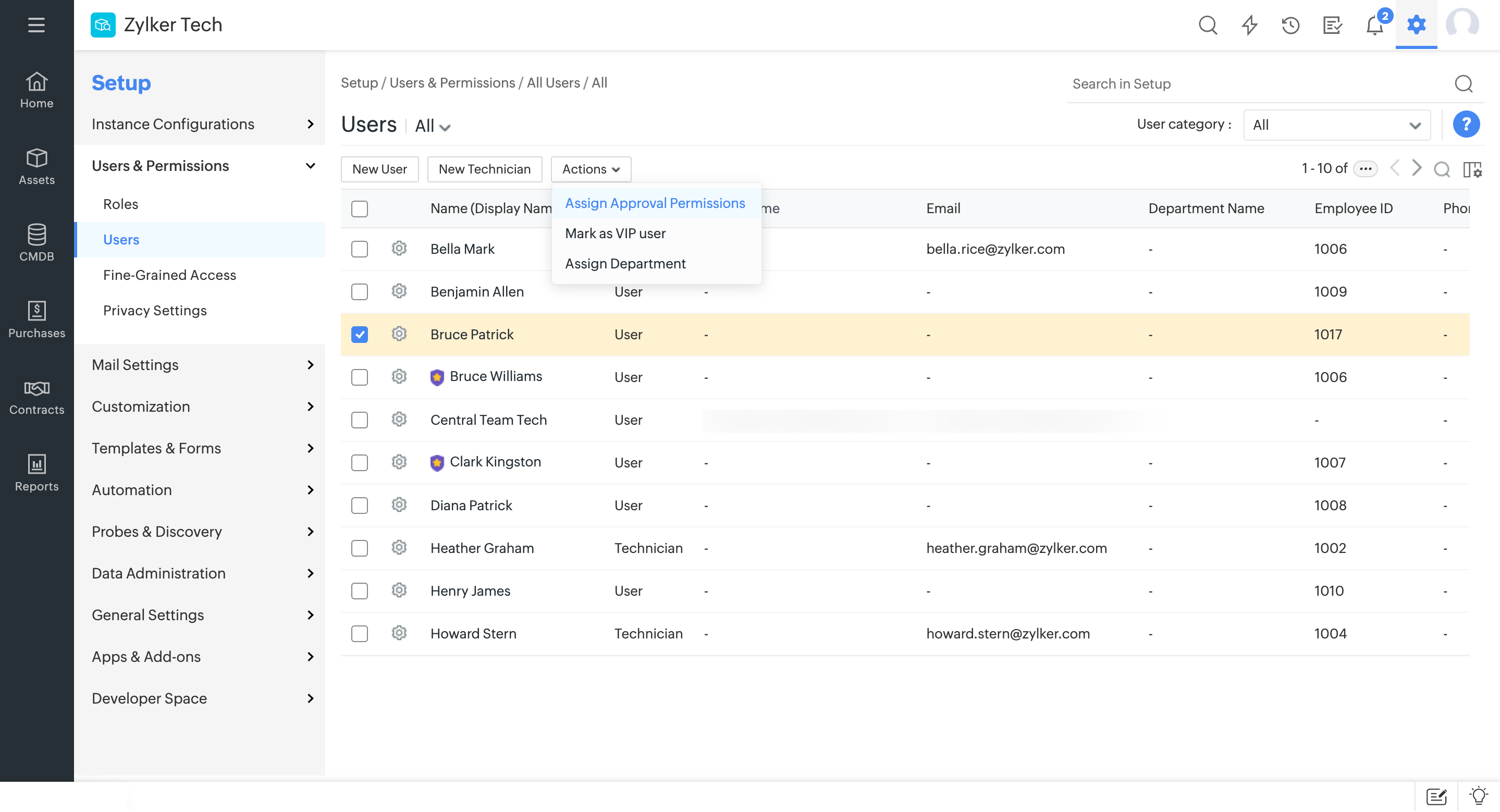Click the Search in Setup field
Image resolution: width=1500 pixels, height=812 pixels.
[x=1258, y=84]
